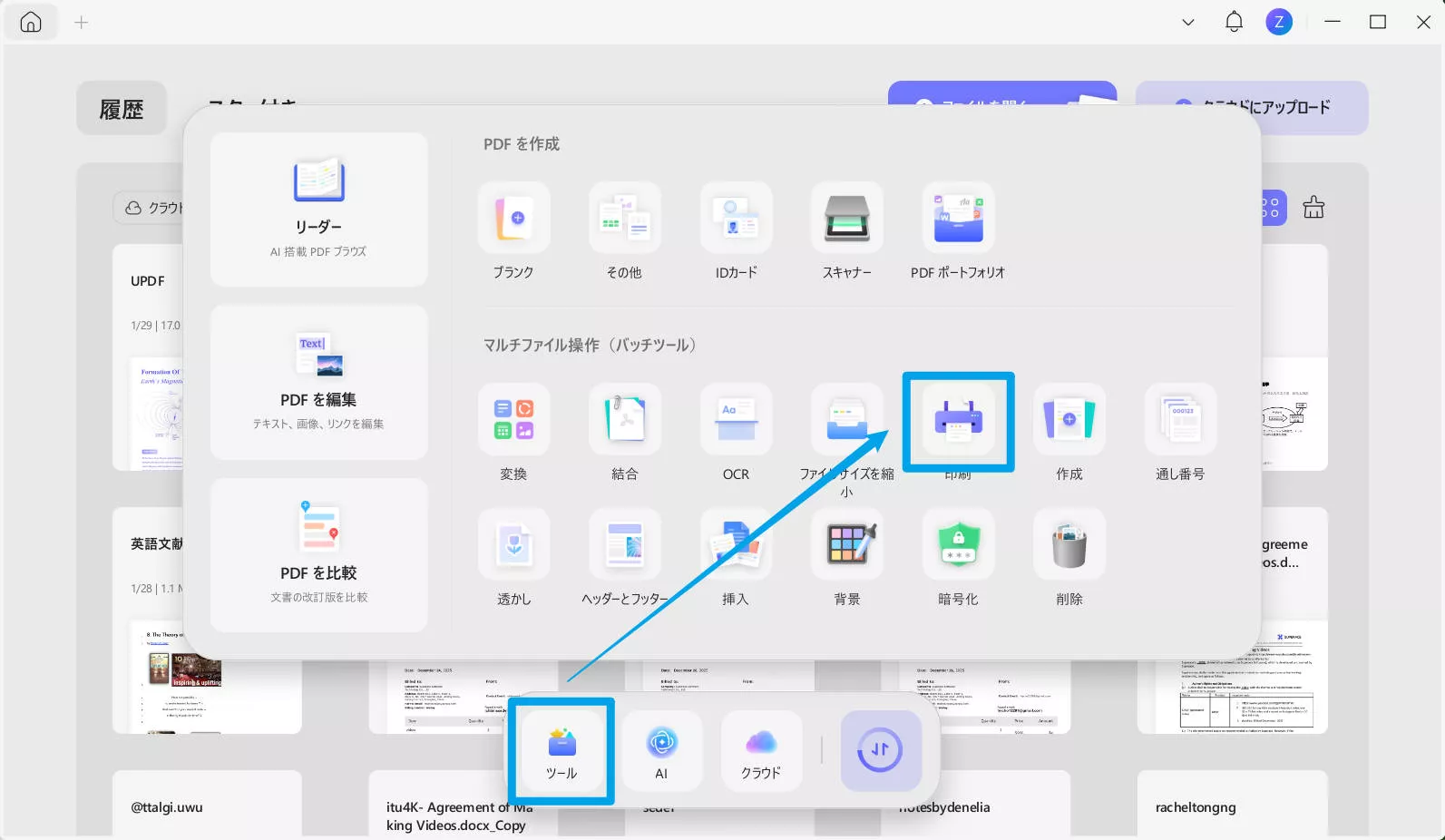Open the 暗号化 encrypt tool

(x=958, y=544)
